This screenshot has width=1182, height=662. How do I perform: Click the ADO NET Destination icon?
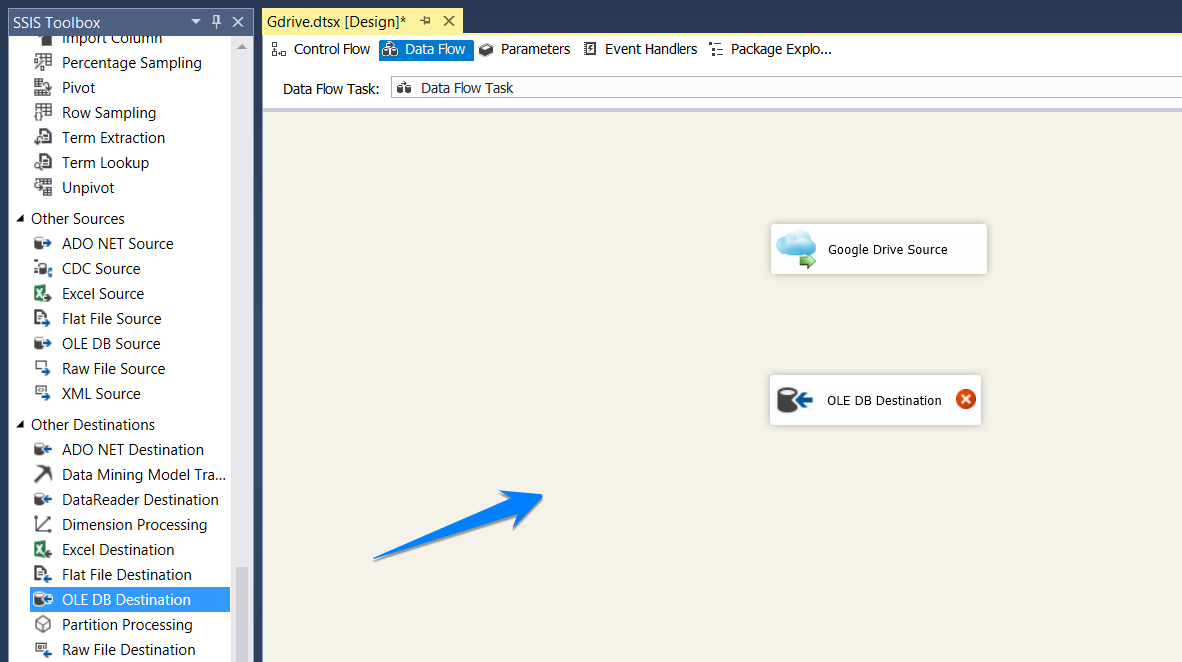pos(43,449)
